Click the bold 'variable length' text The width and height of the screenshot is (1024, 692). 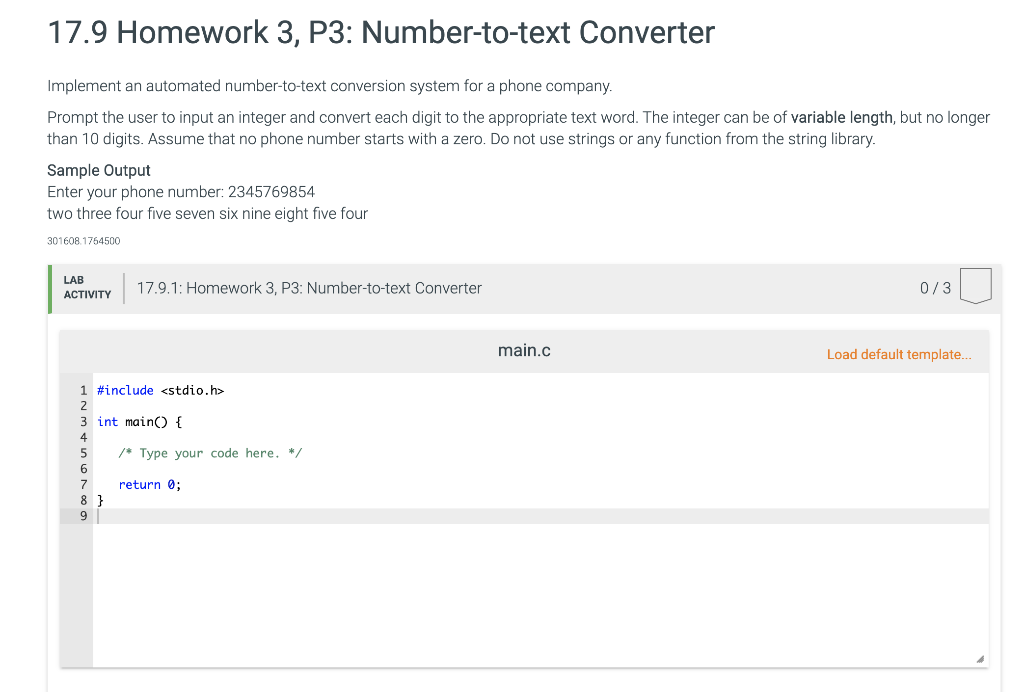click(x=841, y=118)
